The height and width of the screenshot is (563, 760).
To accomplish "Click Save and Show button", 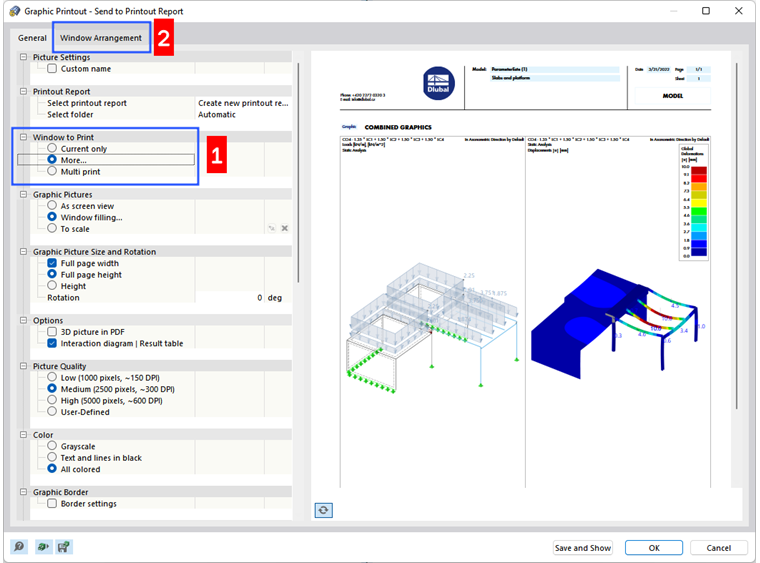I will [583, 548].
